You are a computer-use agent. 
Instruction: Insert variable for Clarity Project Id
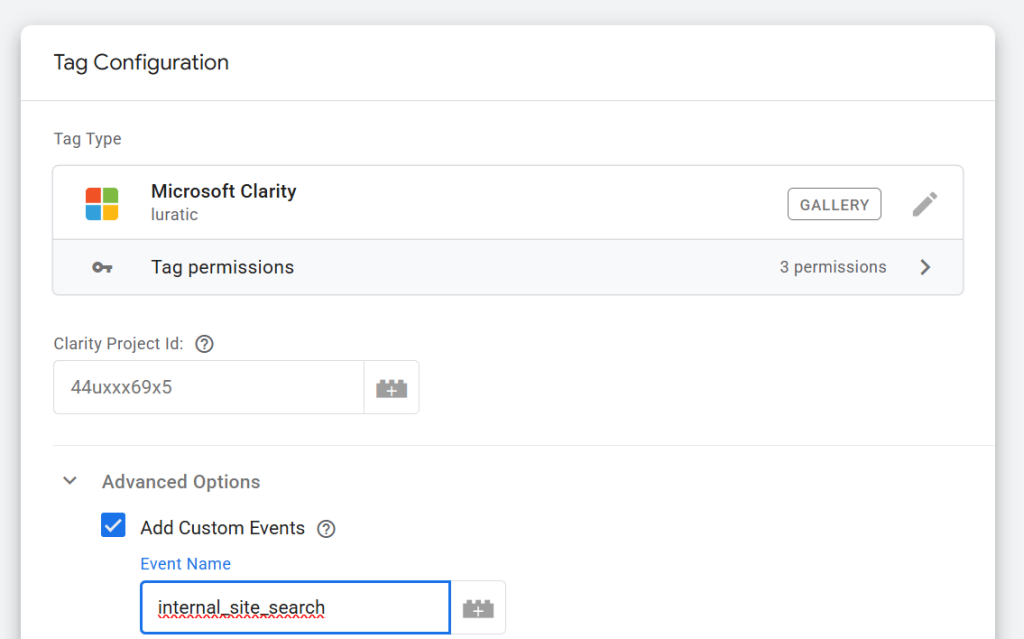392,387
